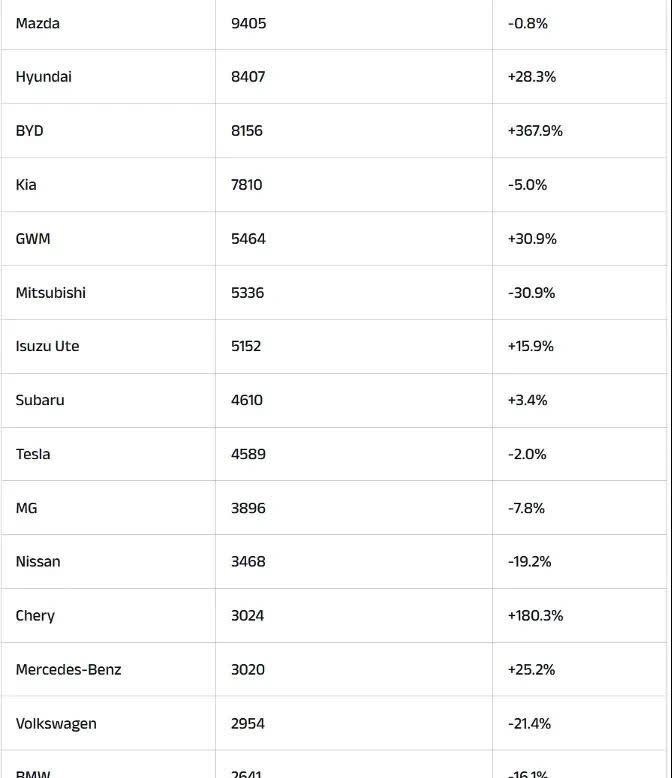Click BYD growth value +367.9%
672x778 pixels.
pos(535,131)
